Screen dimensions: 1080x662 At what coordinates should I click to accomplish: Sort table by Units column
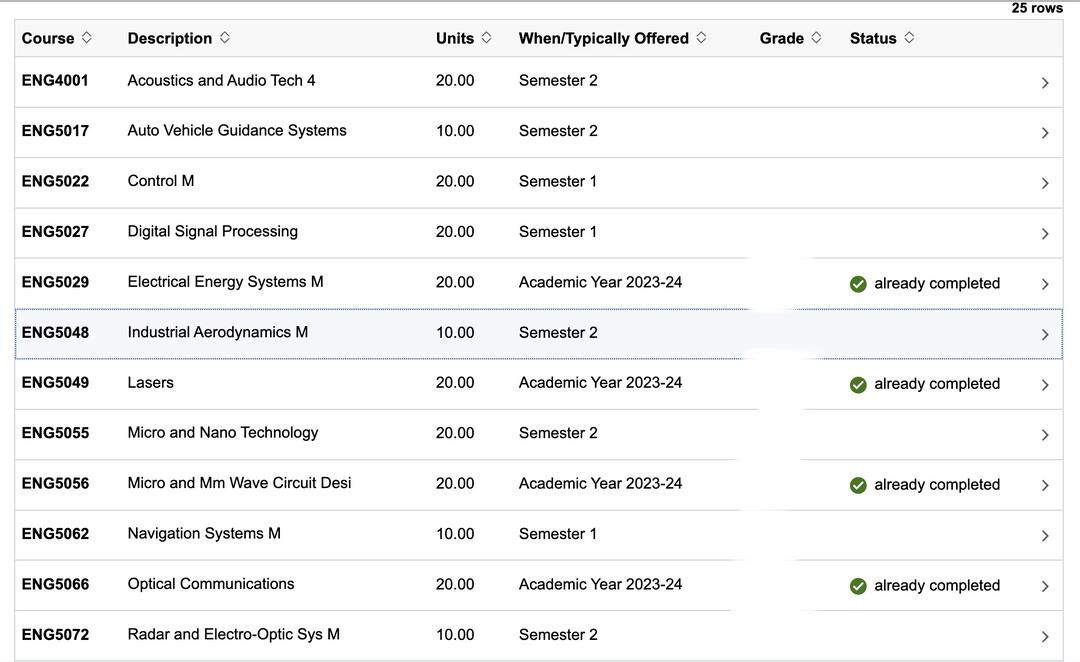click(x=486, y=38)
